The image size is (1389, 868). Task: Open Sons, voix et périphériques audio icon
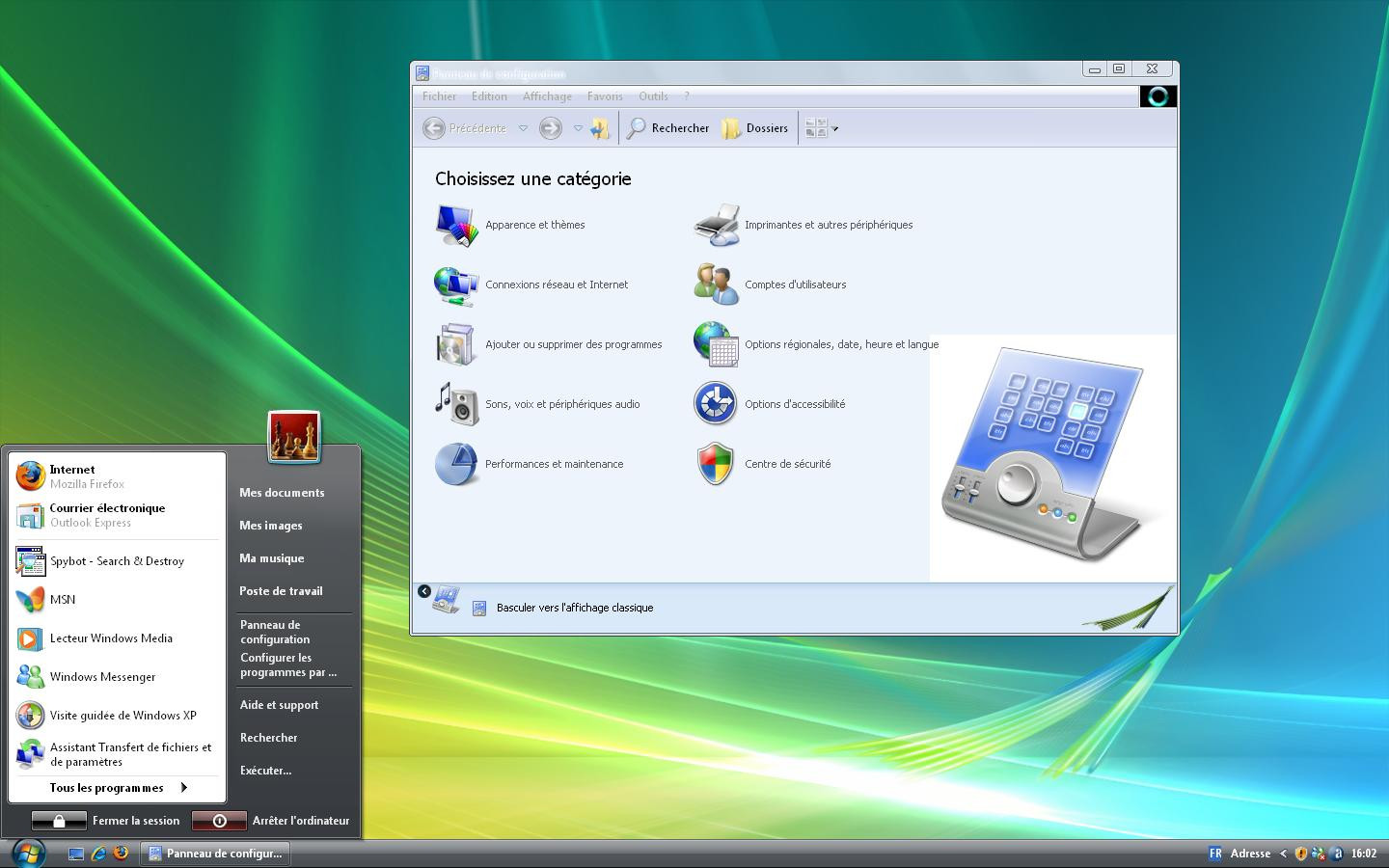click(x=456, y=405)
